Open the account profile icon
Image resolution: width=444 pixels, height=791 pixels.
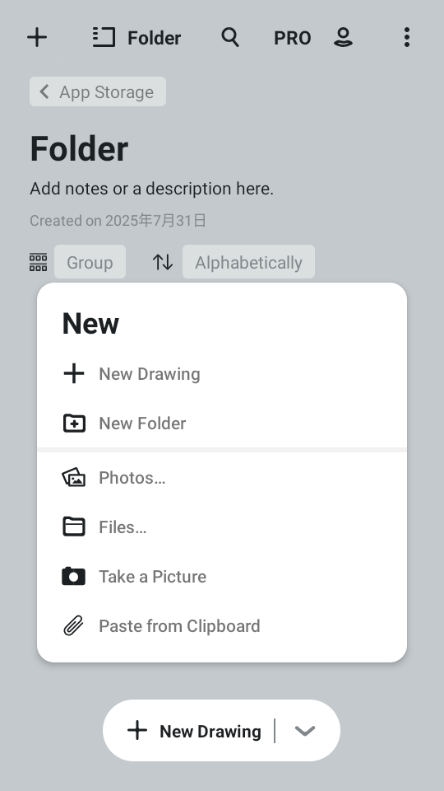pos(343,37)
